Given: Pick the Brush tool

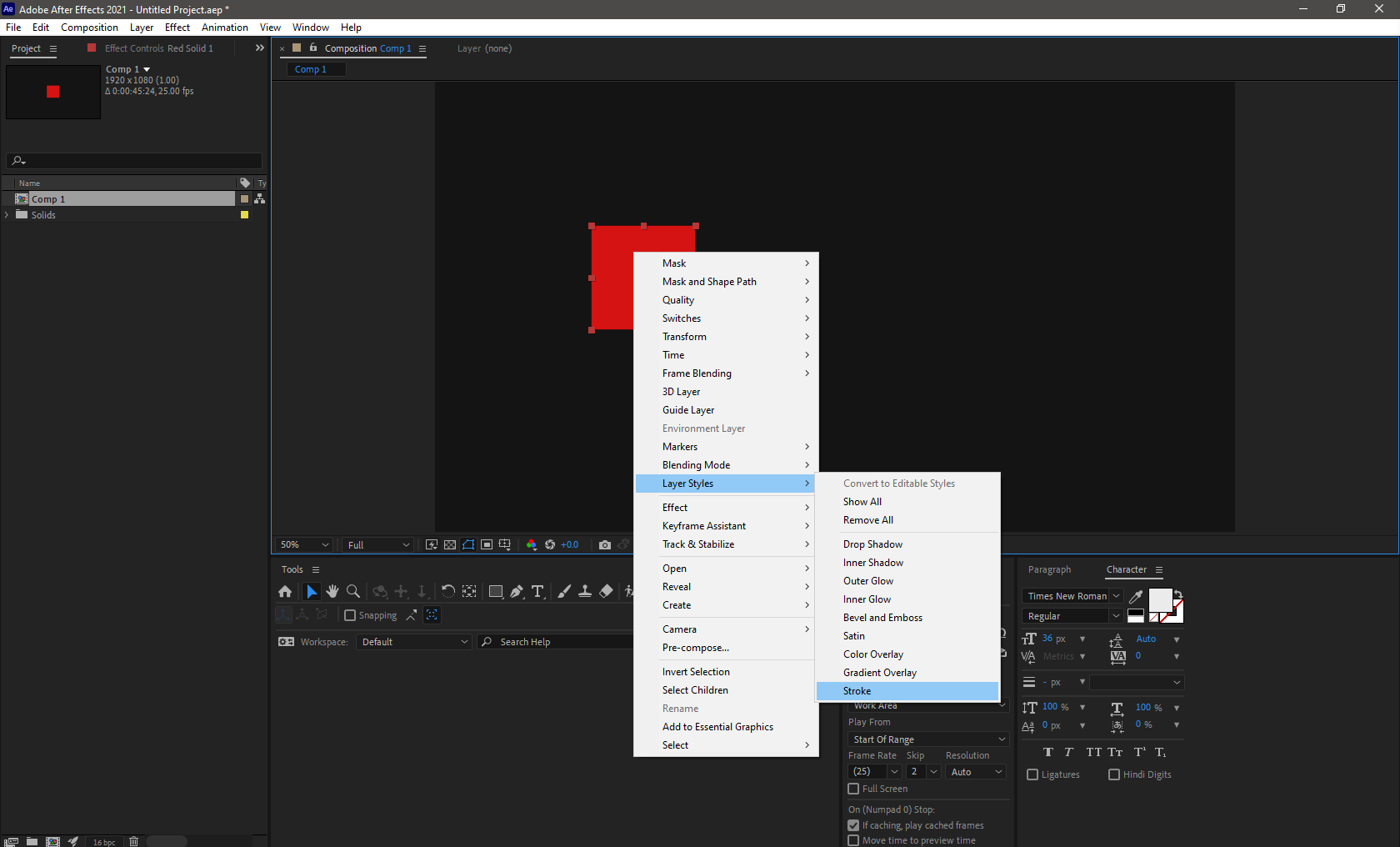Looking at the screenshot, I should (x=563, y=591).
